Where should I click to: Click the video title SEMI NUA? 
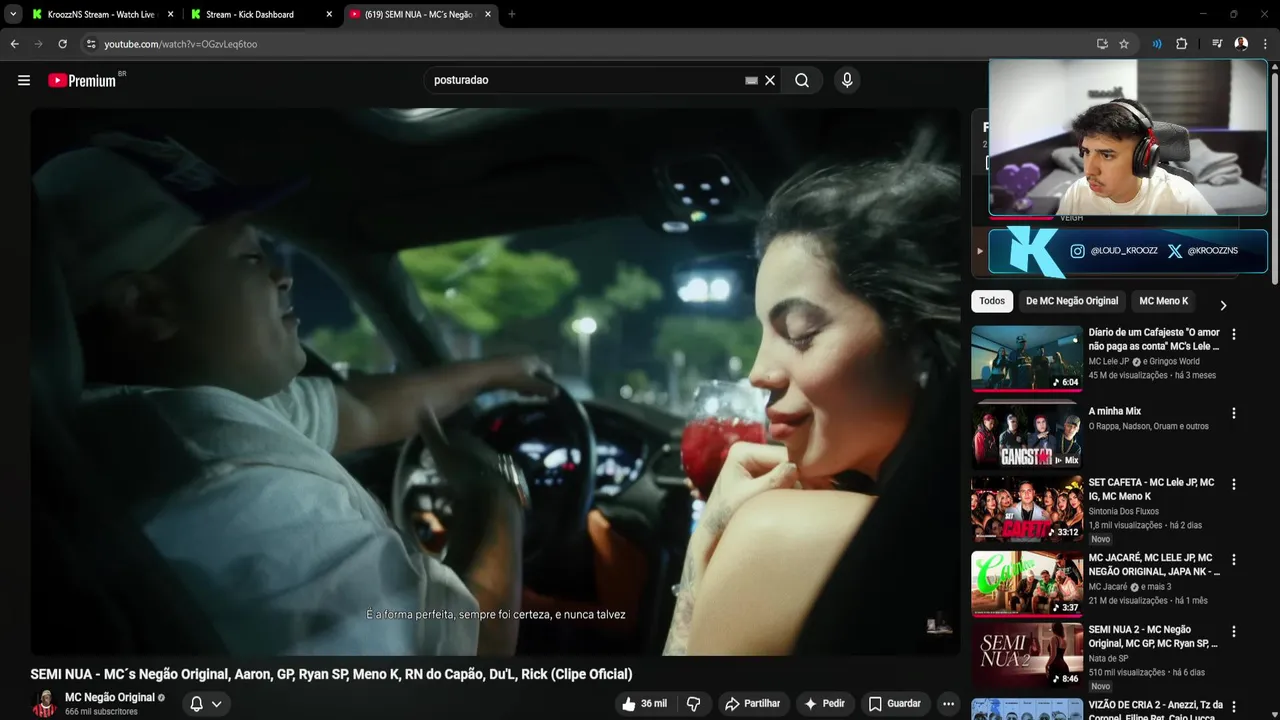[331, 674]
